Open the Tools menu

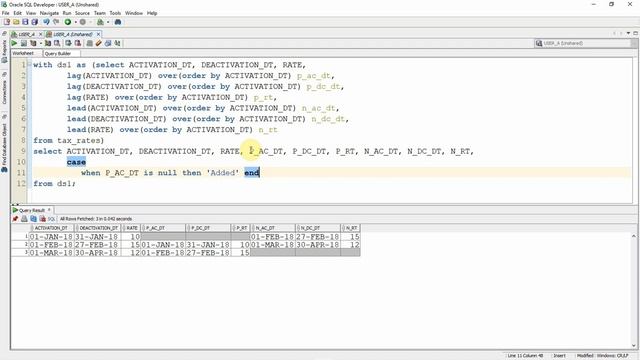(x=115, y=13)
